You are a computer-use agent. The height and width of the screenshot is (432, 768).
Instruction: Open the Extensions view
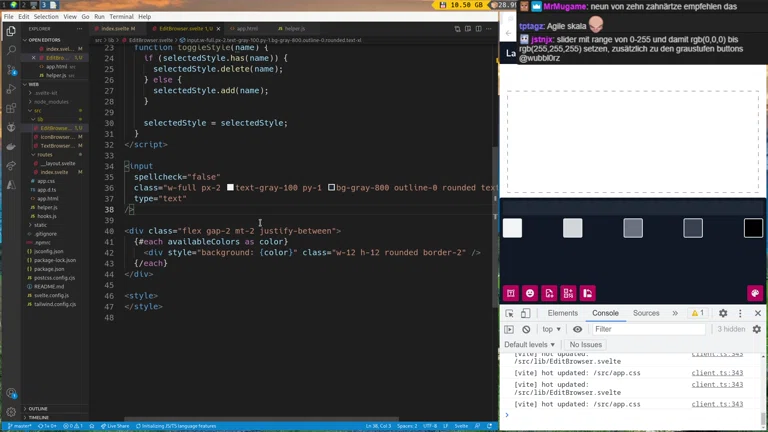pos(11,108)
